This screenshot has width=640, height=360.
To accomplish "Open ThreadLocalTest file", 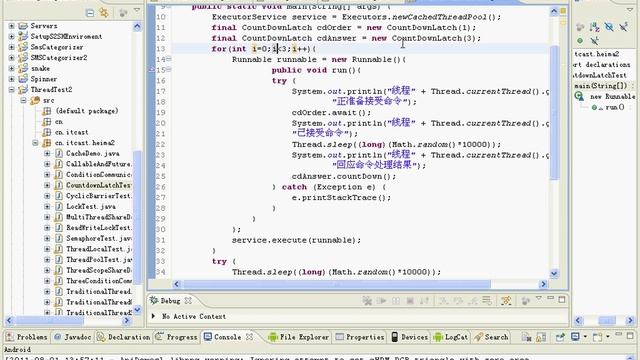I will click(98, 249).
